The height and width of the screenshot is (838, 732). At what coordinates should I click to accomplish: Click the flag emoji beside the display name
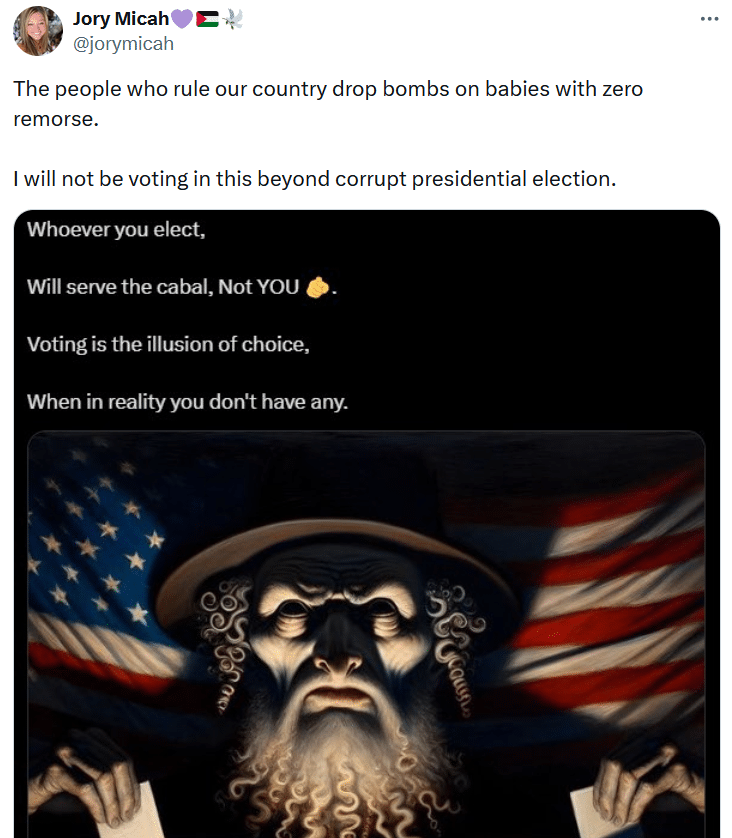tap(207, 20)
